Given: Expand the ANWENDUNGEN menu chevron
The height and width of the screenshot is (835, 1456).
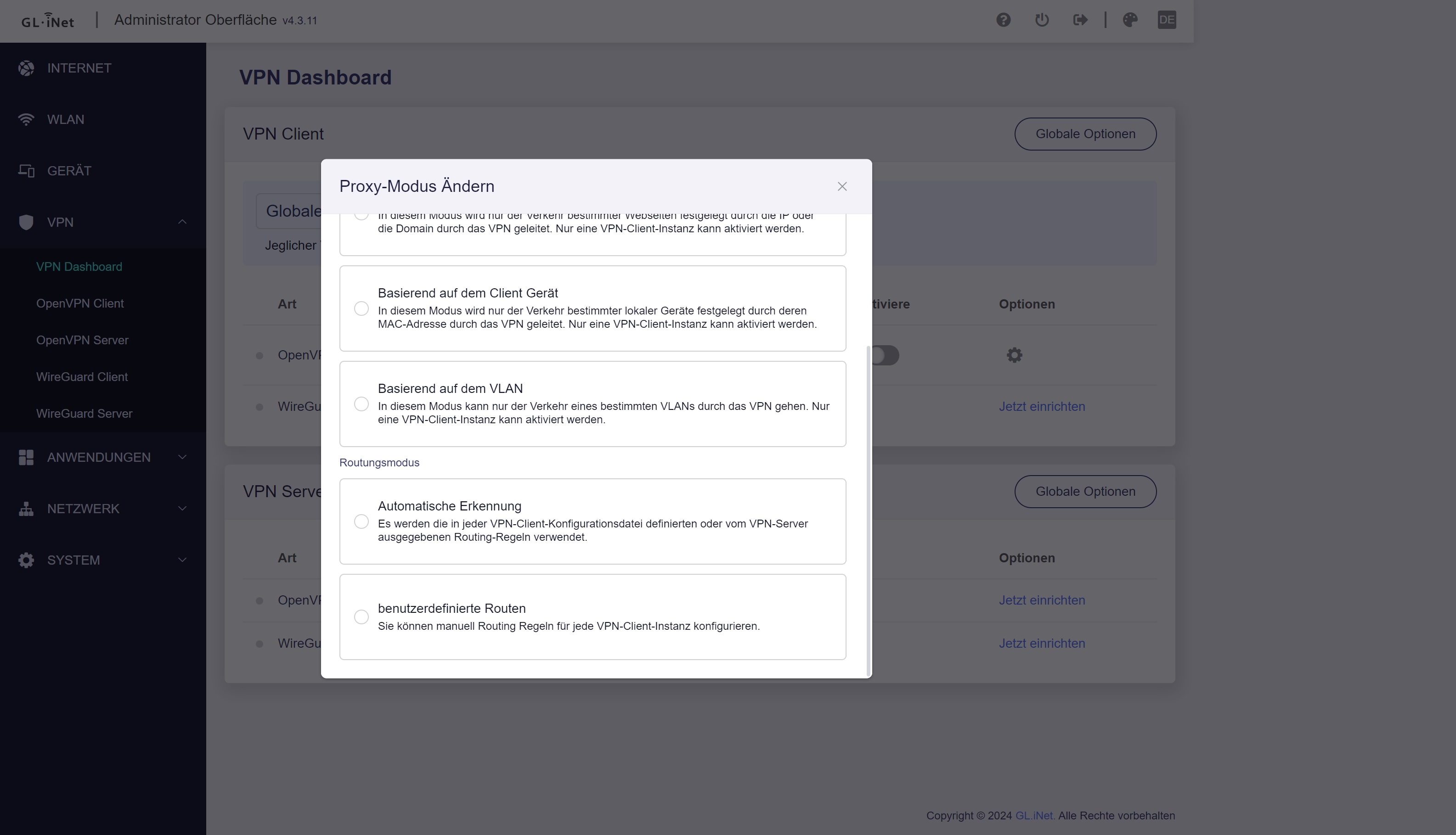Looking at the screenshot, I should click(x=182, y=457).
